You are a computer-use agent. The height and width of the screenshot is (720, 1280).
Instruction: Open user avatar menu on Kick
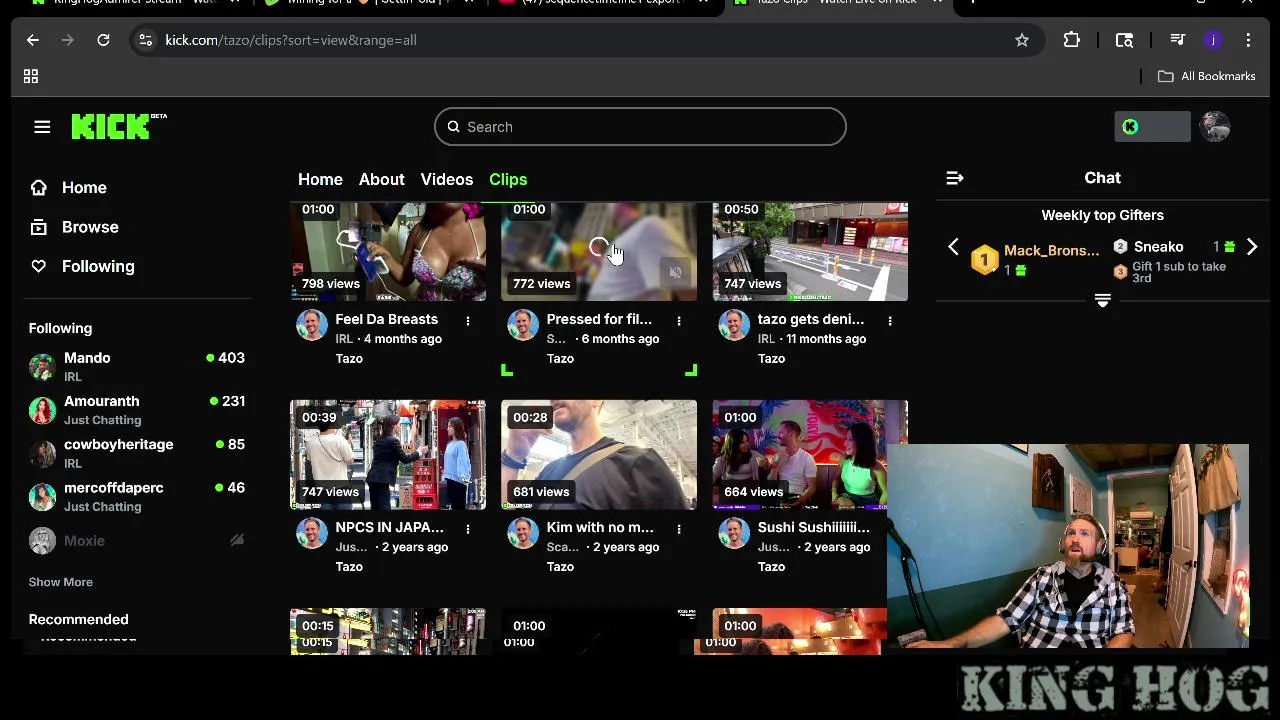coord(1215,127)
